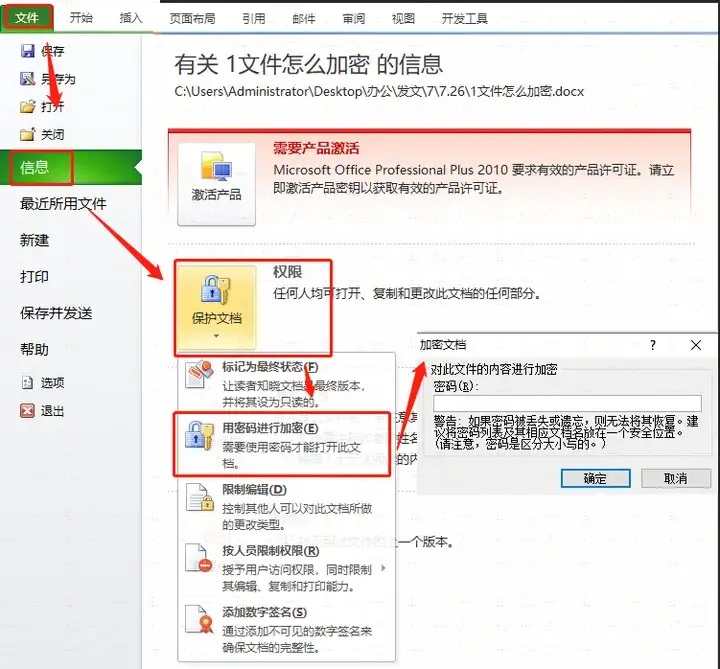The width and height of the screenshot is (720, 669).
Task: Click the Activate Product icon button
Action: click(x=216, y=184)
